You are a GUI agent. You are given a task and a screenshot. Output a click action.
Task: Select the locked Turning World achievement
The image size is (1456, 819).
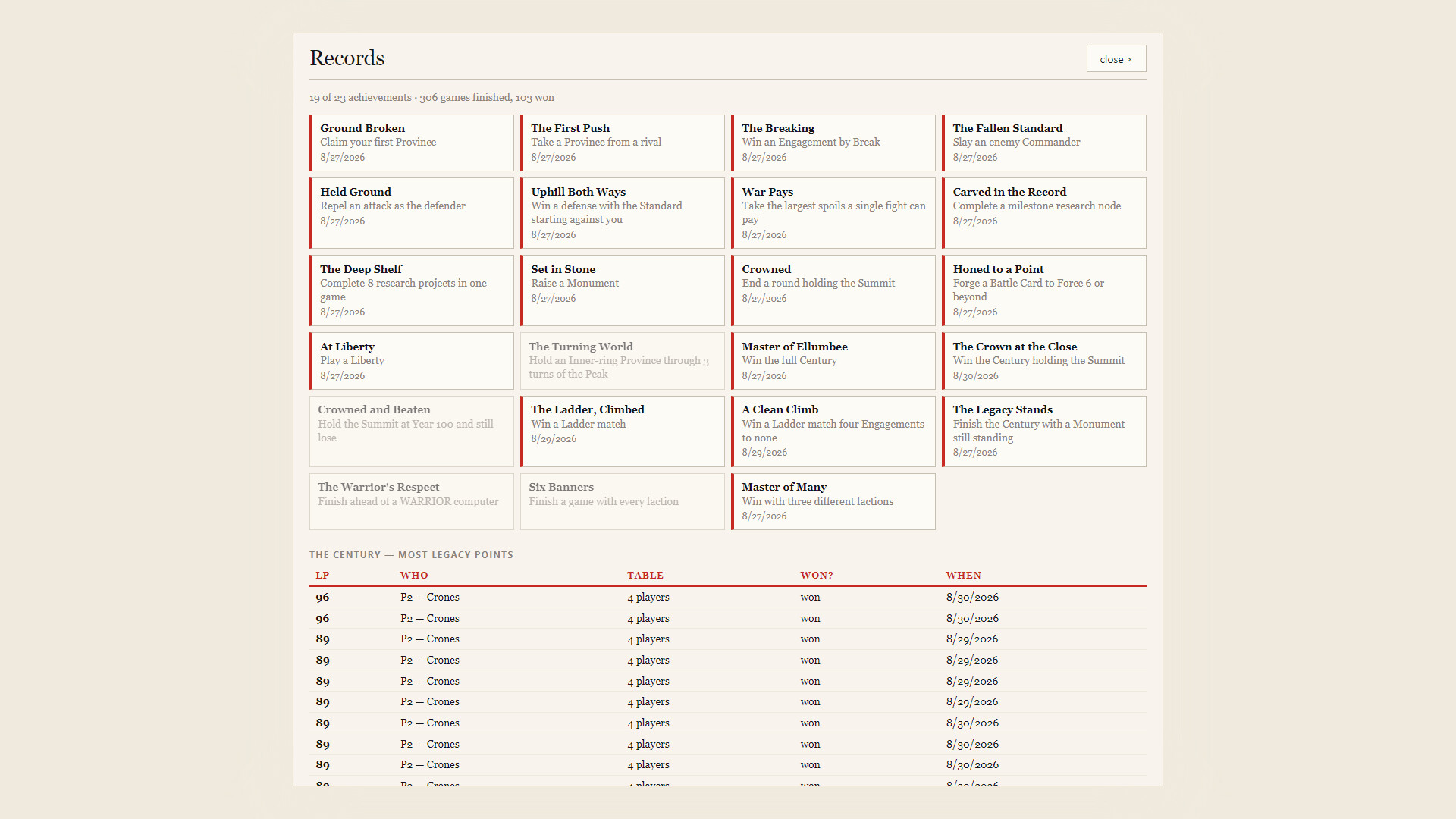pos(623,361)
